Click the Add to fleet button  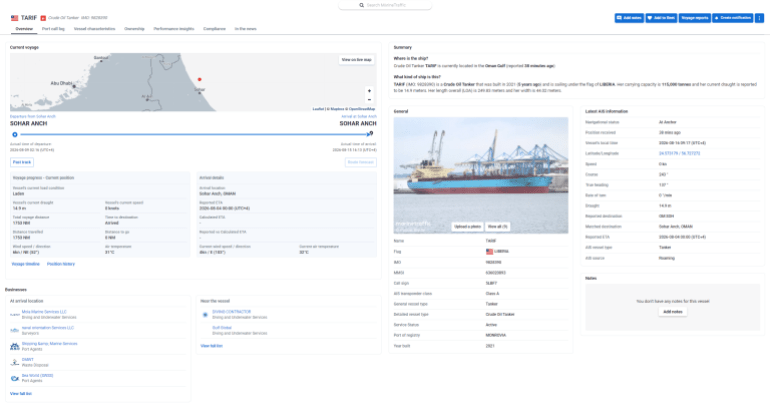click(661, 18)
